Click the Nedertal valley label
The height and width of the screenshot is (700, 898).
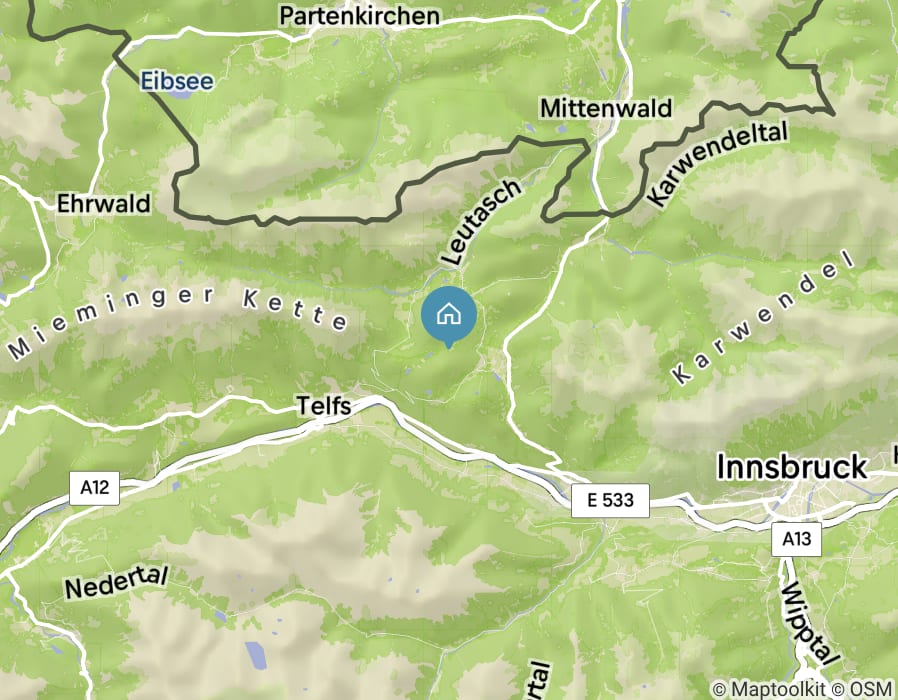[x=116, y=581]
